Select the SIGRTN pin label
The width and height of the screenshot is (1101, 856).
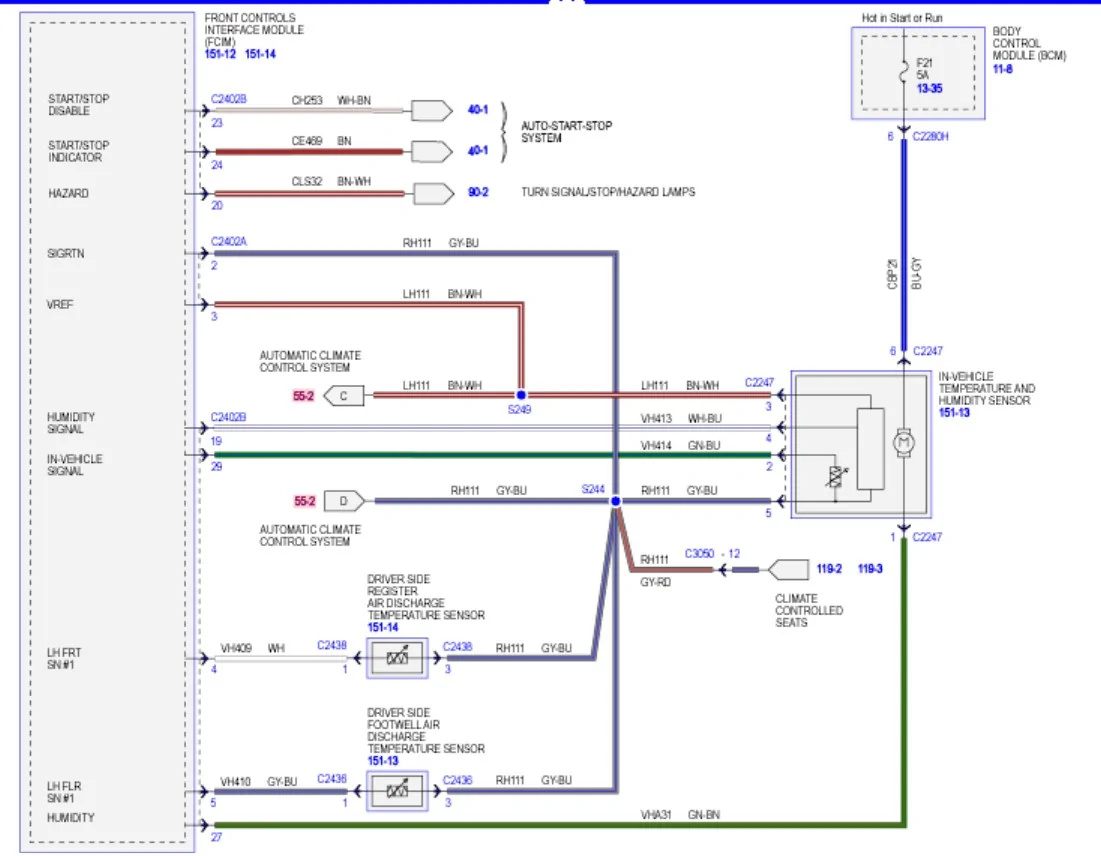(66, 253)
